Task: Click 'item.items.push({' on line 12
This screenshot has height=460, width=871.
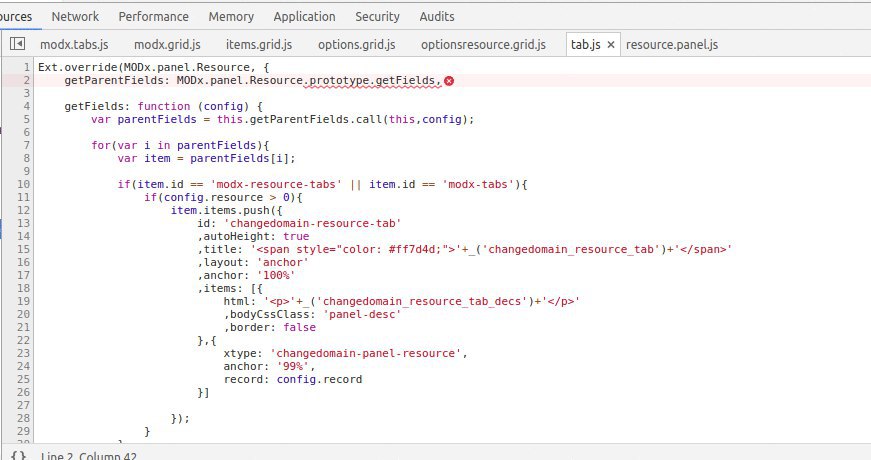Action: pos(226,211)
